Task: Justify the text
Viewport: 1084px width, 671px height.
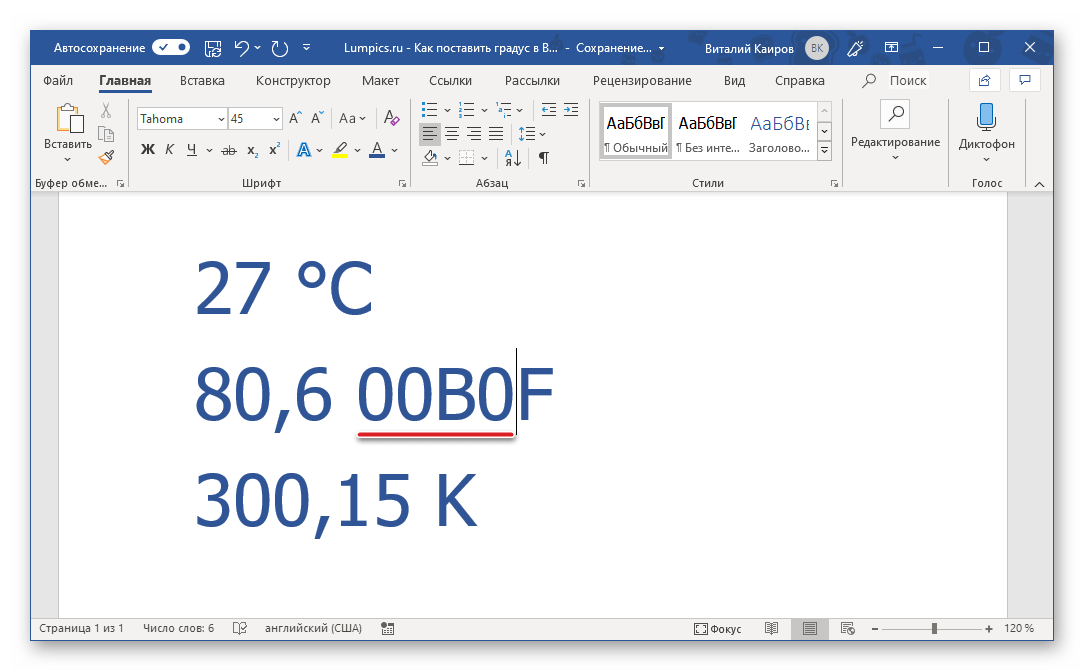Action: pos(496,134)
